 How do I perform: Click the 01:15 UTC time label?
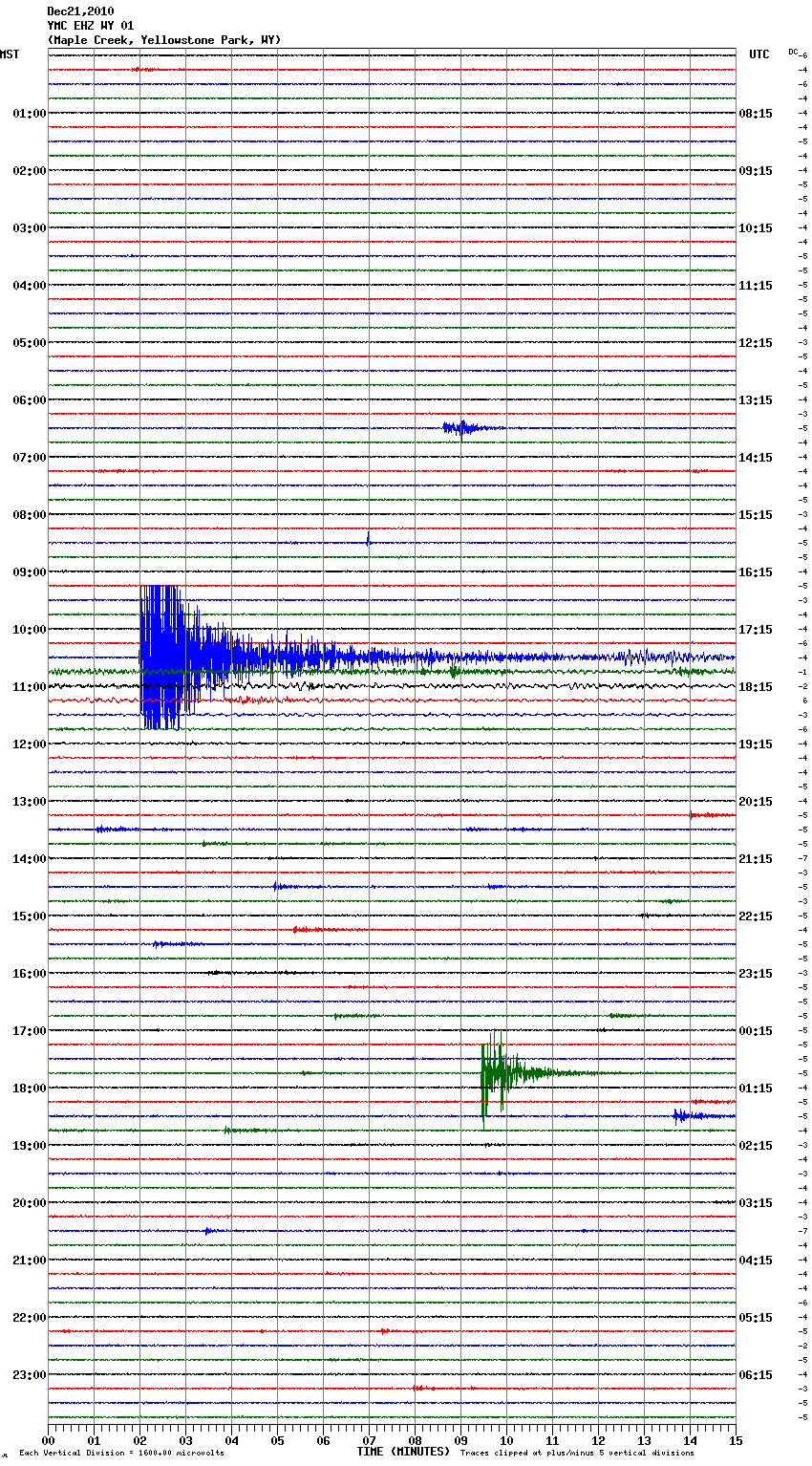pyautogui.click(x=756, y=1089)
